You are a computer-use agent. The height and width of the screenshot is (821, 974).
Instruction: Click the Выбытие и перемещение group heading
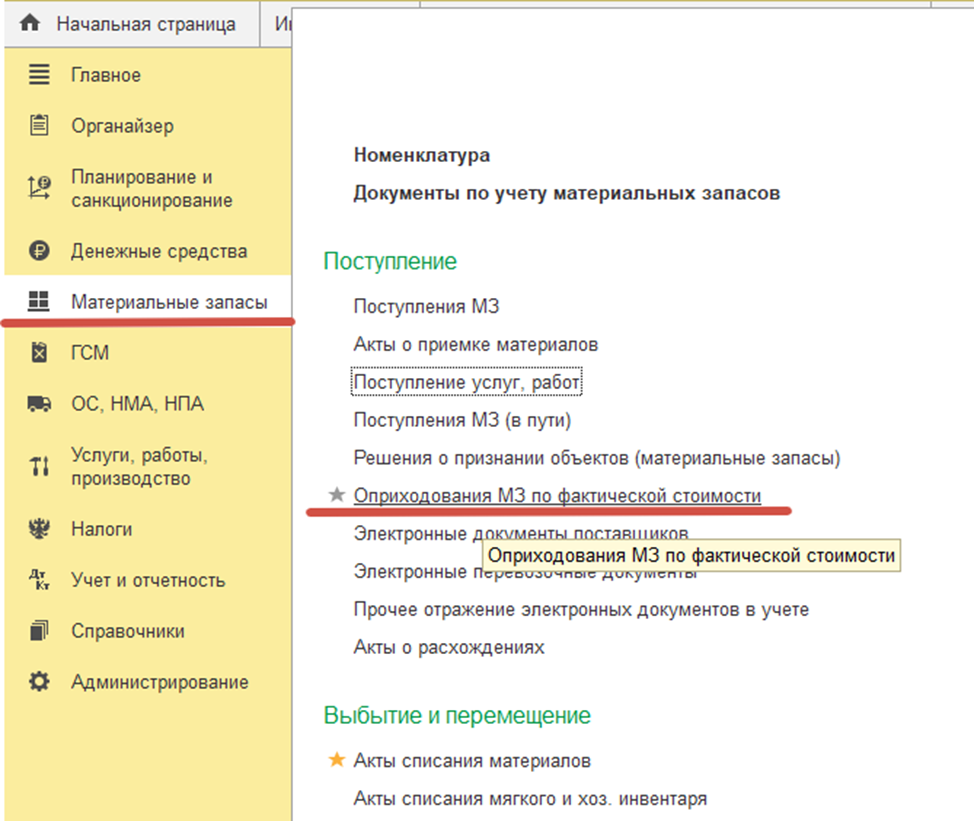pos(457,715)
